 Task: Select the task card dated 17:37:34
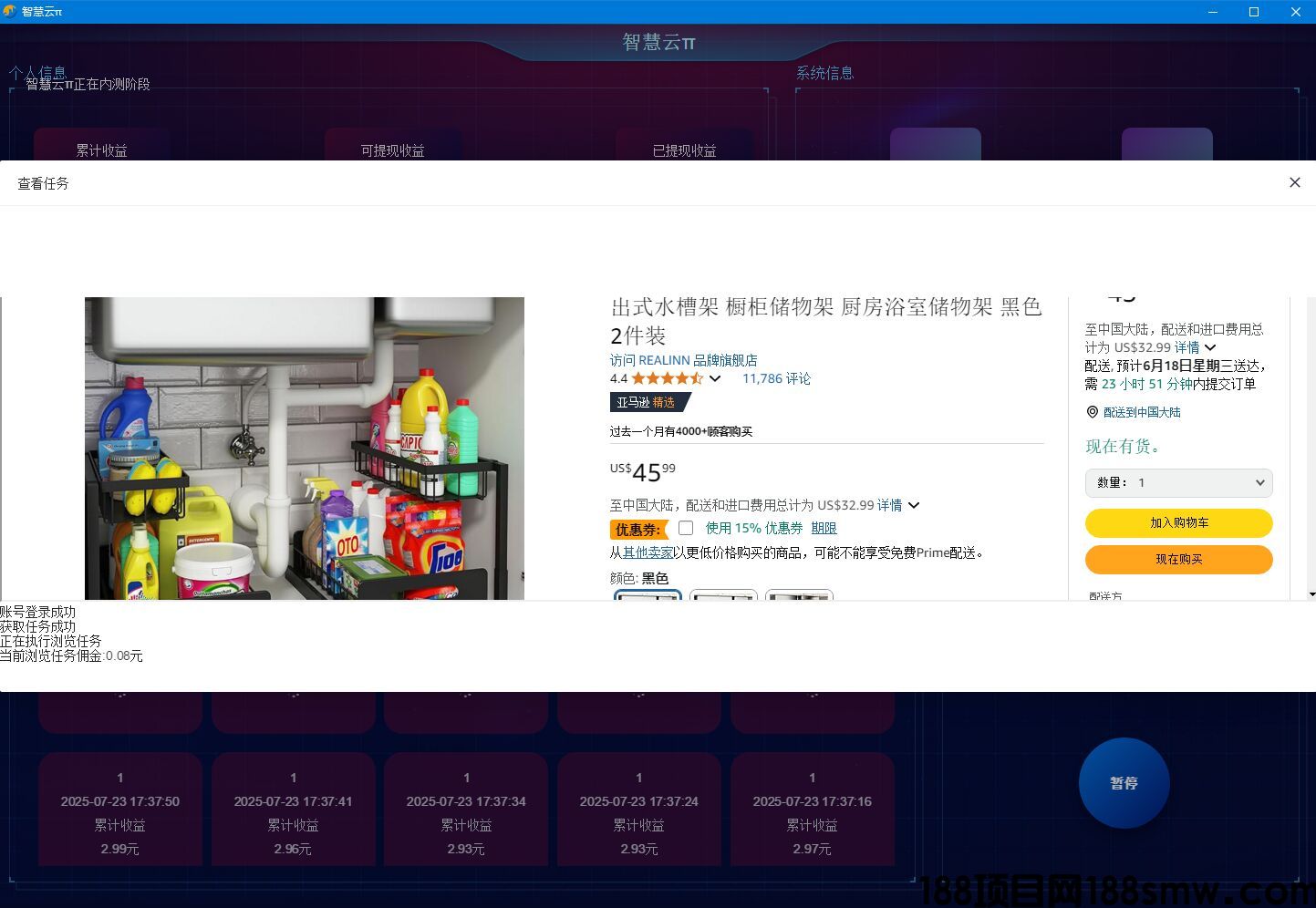466,809
